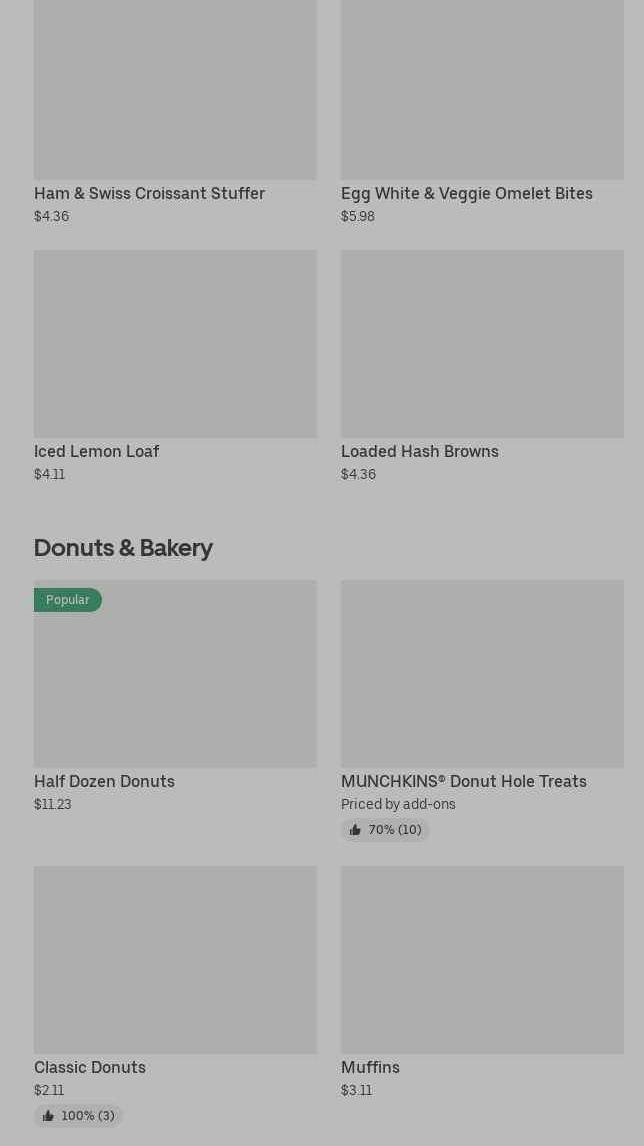Click the 100% (3) rating pill
The image size is (644, 1146).
77,1116
